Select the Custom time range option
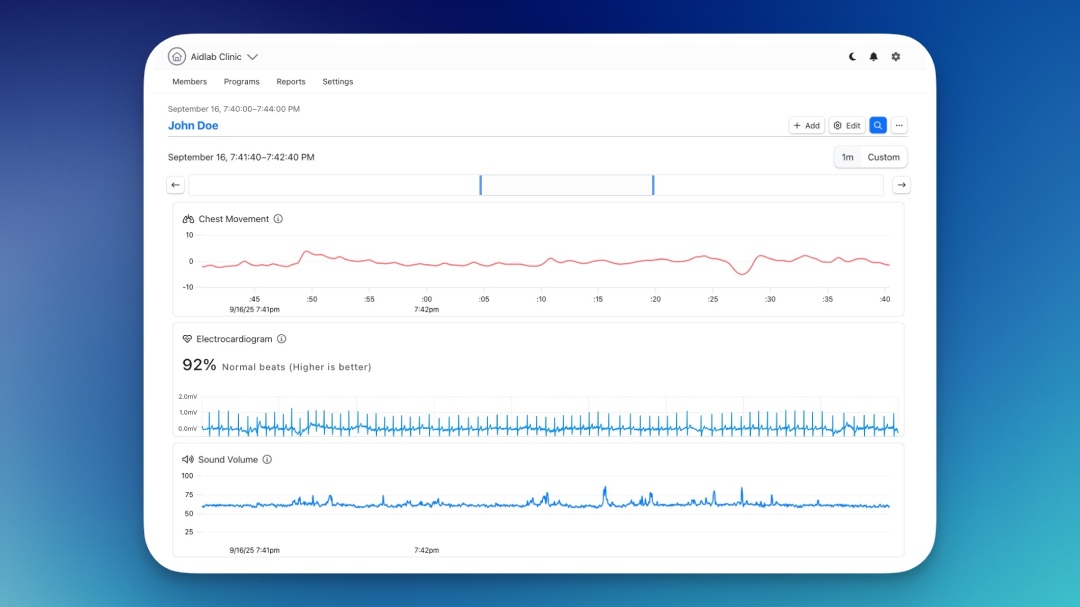This screenshot has height=607, width=1080. pyautogui.click(x=883, y=158)
